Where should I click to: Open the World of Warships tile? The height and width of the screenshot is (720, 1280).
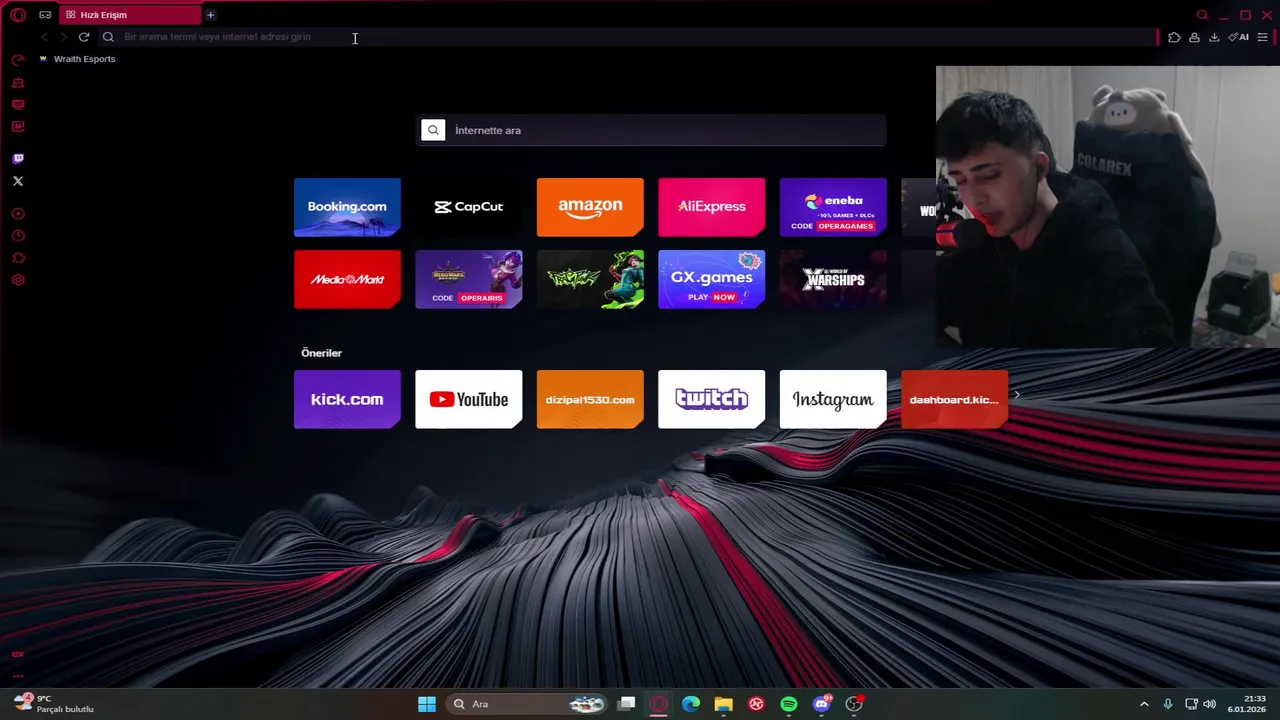[x=833, y=279]
